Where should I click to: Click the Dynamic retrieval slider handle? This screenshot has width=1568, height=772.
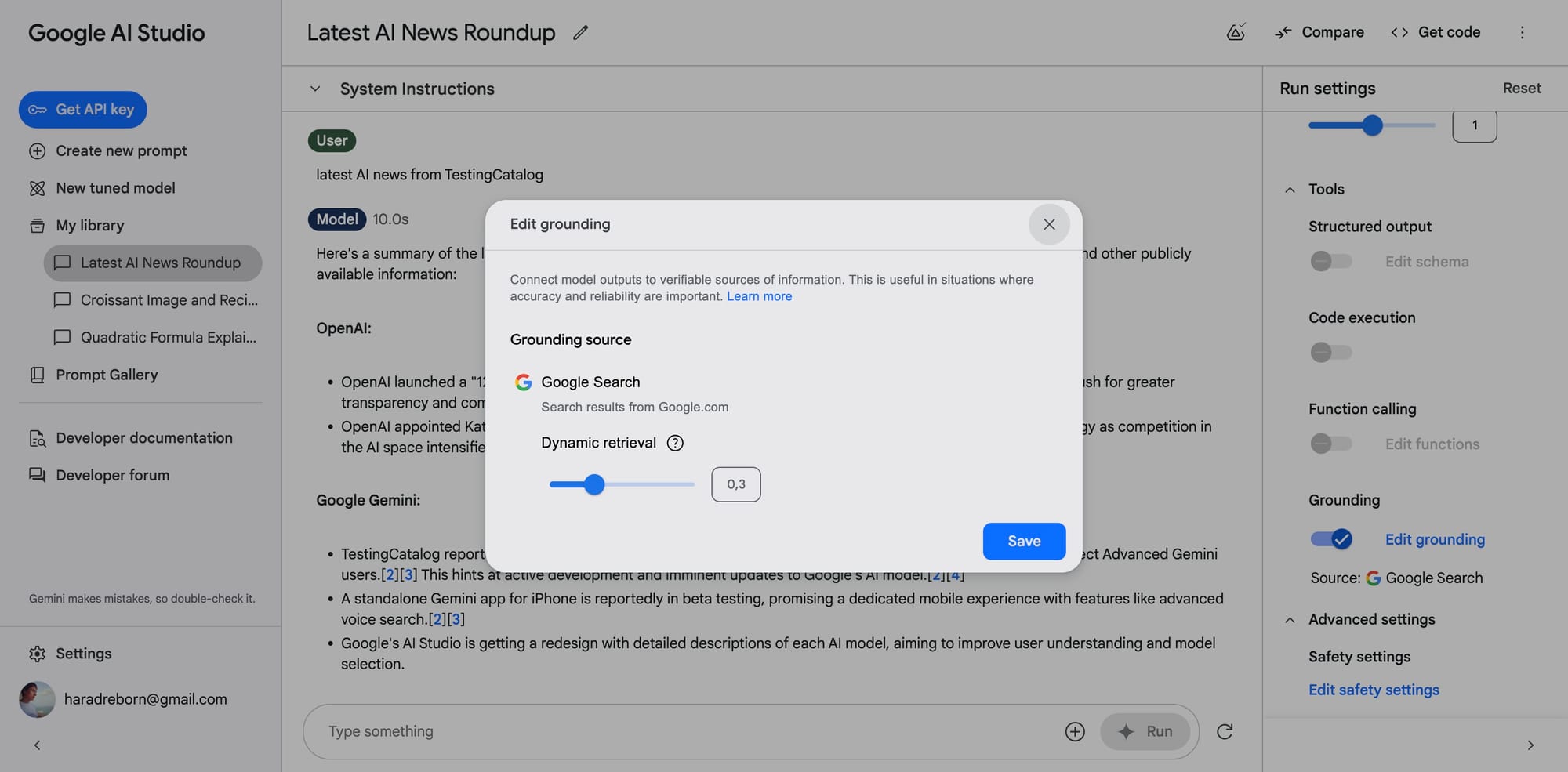(x=594, y=484)
